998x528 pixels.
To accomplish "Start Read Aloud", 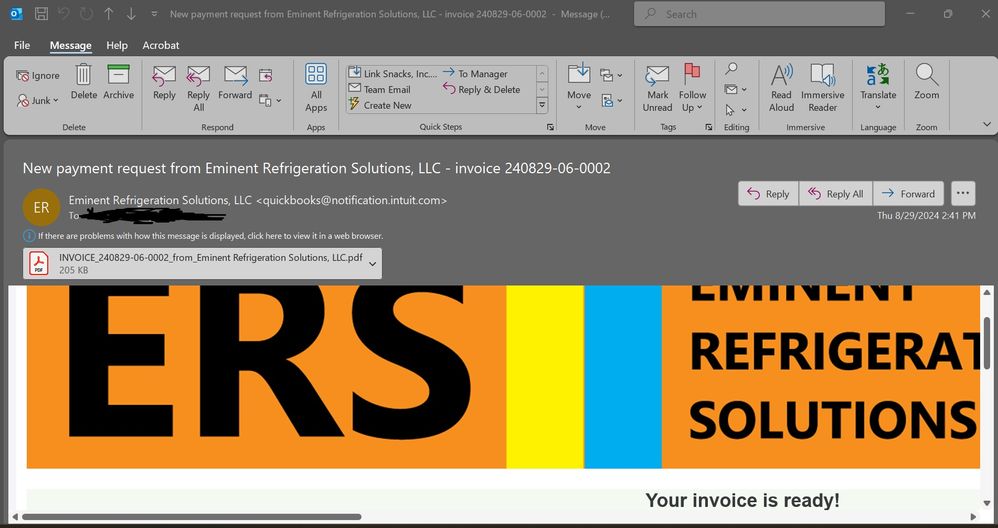I will pyautogui.click(x=781, y=88).
